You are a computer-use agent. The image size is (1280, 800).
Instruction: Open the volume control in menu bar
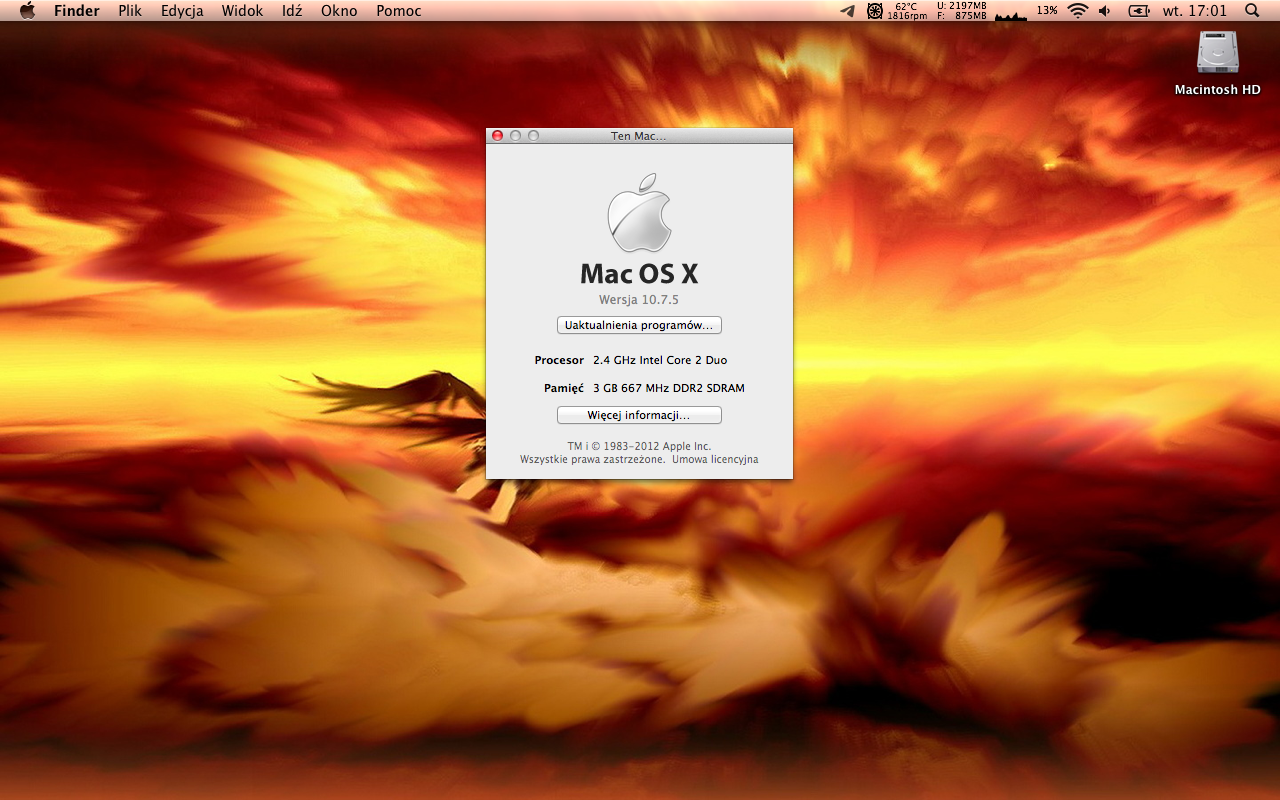pos(1105,11)
